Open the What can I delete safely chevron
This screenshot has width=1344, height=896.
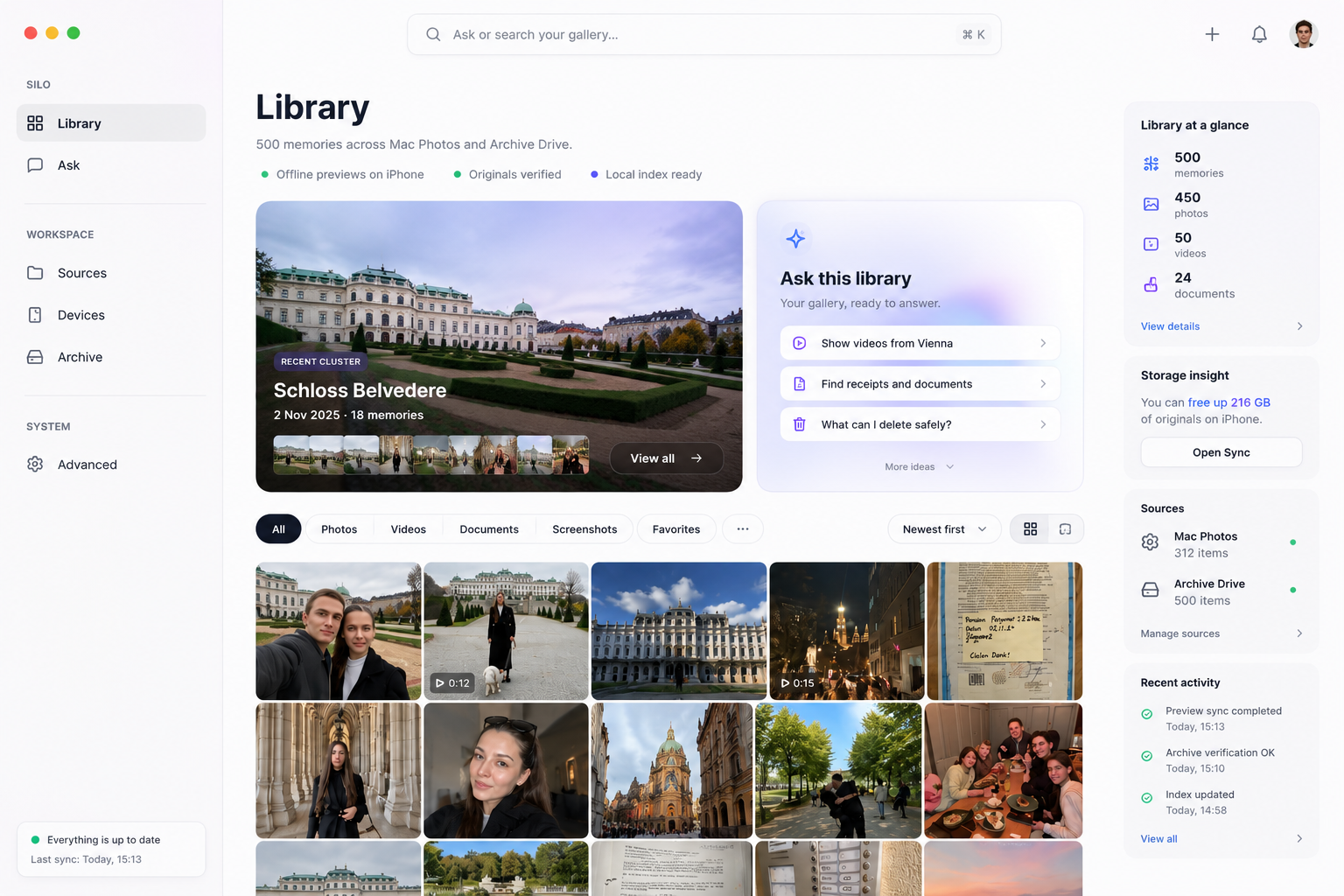pyautogui.click(x=1043, y=424)
